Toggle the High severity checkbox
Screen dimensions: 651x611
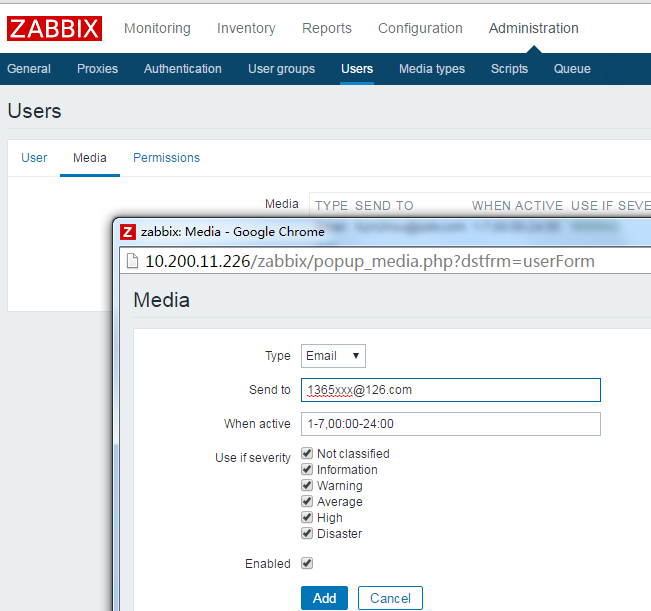point(307,517)
